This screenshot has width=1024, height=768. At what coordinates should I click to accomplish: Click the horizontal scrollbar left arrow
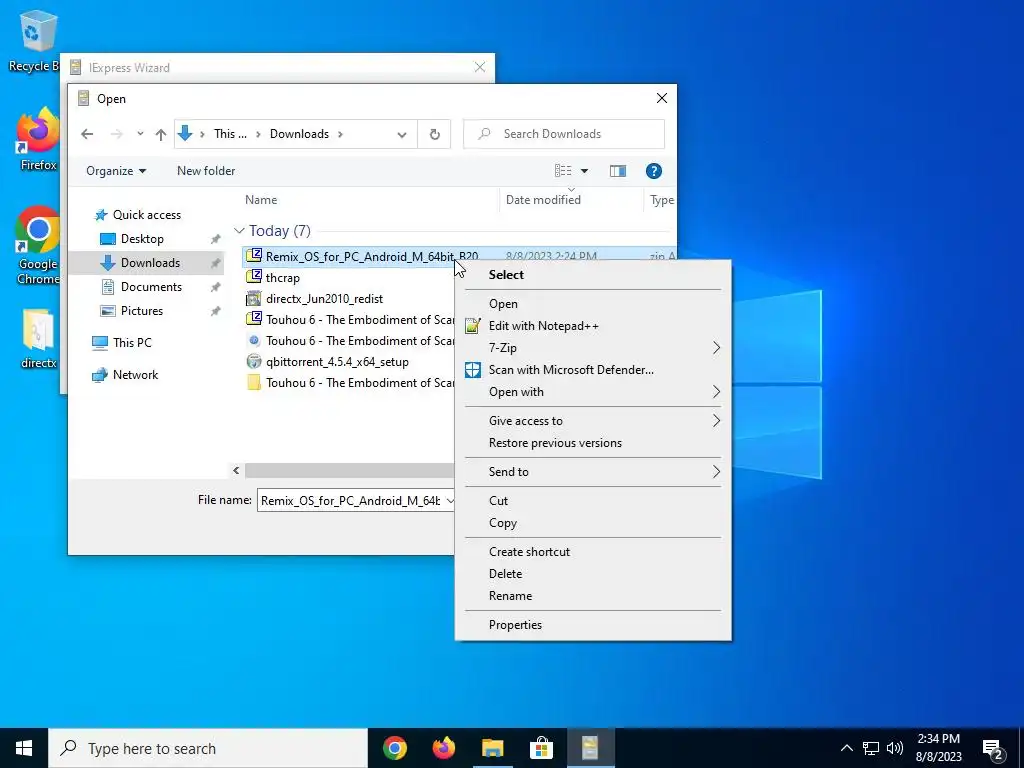[x=236, y=470]
